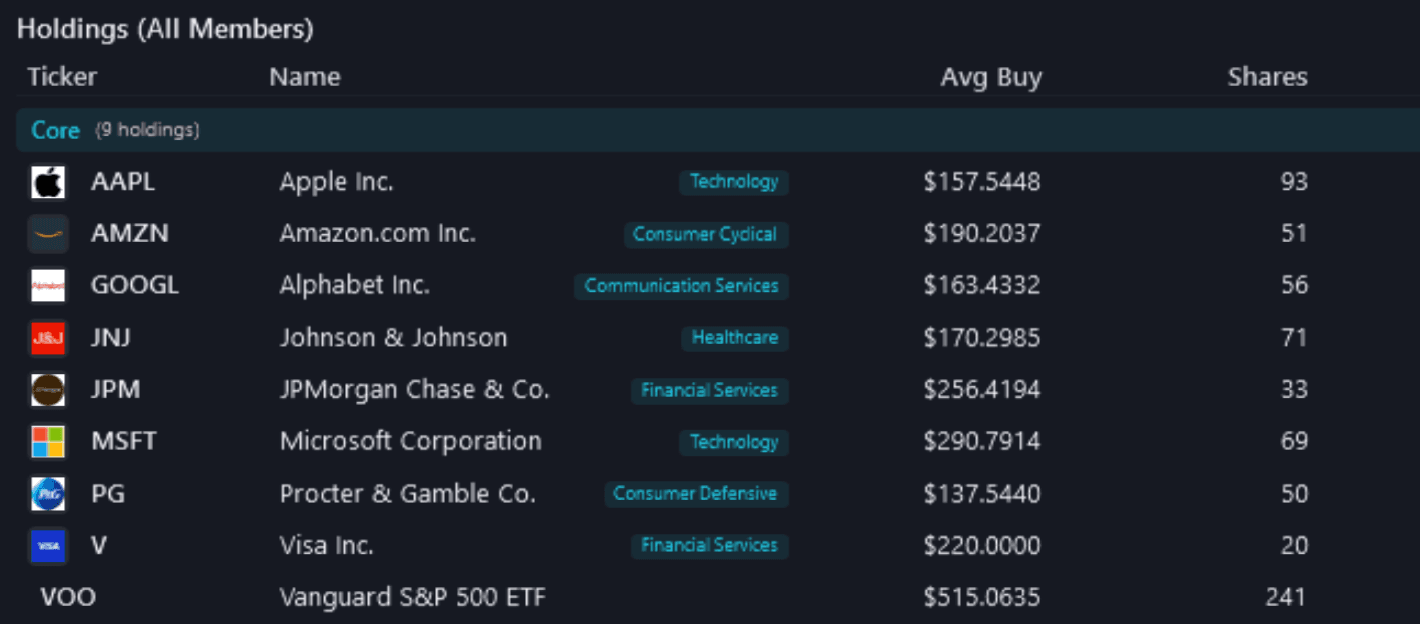Viewport: 1420px width, 624px height.
Task: Click the Amazon.com Inc. name
Action: 378,234
